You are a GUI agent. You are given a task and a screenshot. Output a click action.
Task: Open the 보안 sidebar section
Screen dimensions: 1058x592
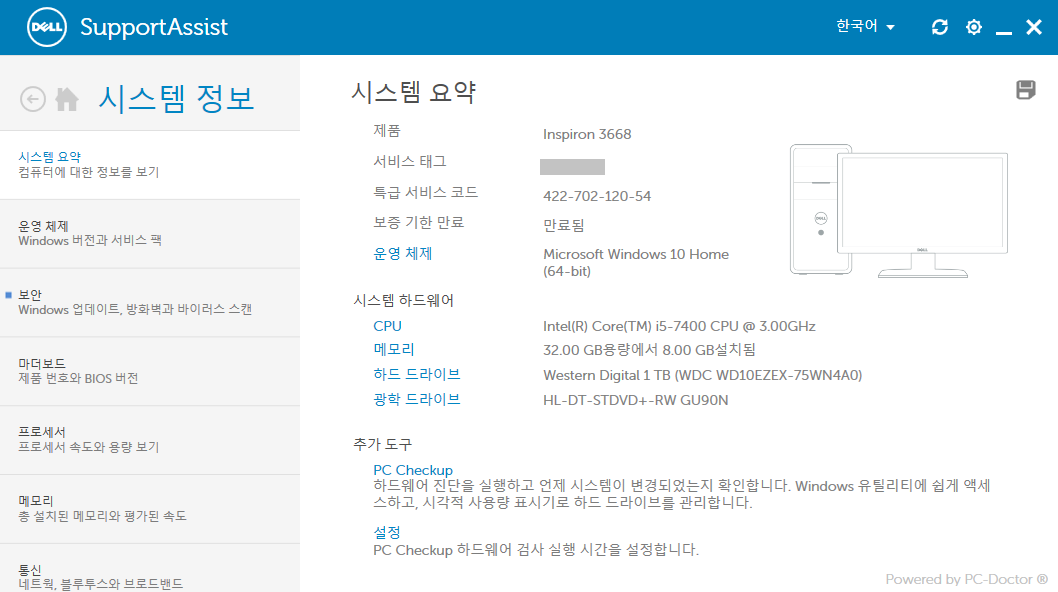coord(150,302)
